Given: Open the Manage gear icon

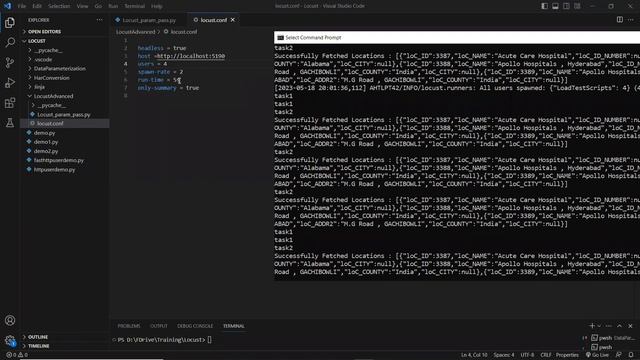Looking at the screenshot, I should pos(10,340).
